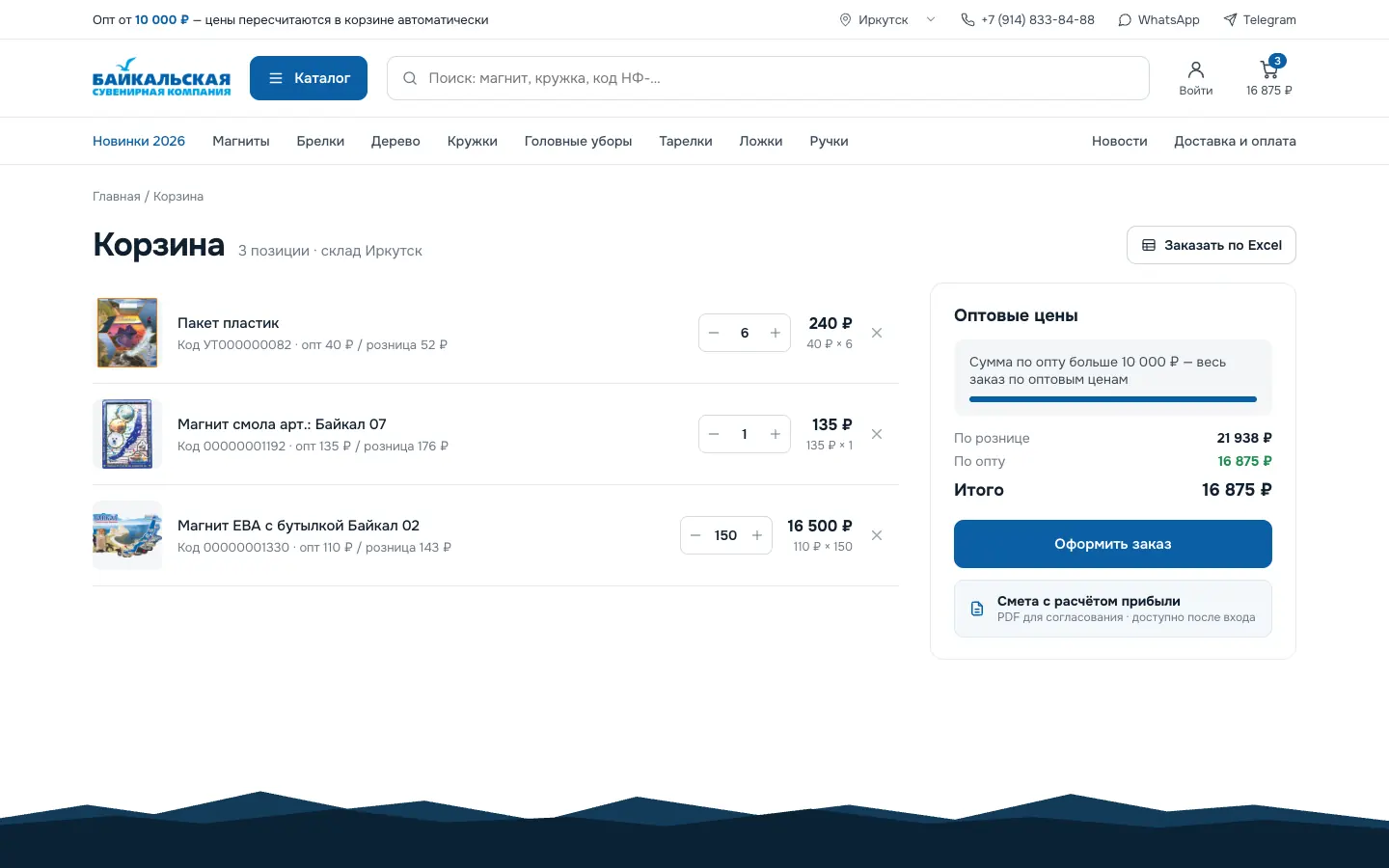Remove Магнит EVA с бутылкой from cart

(877, 535)
